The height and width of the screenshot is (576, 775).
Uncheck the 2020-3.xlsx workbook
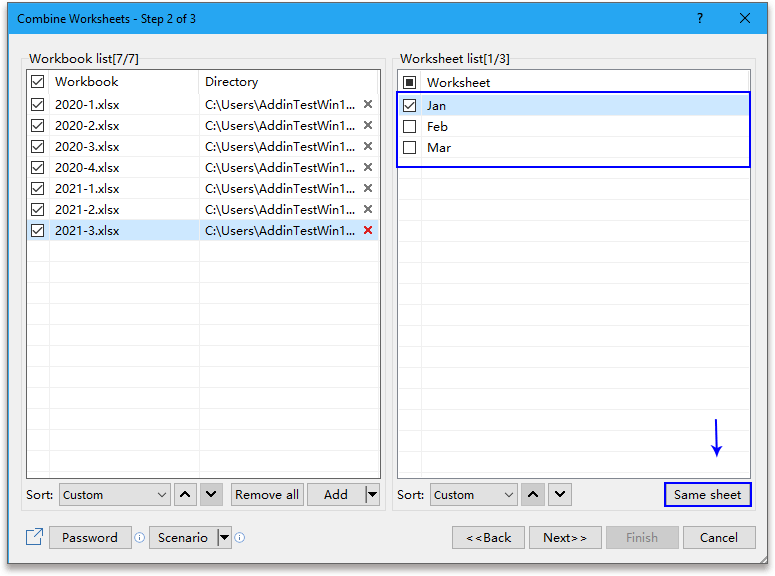click(x=38, y=147)
